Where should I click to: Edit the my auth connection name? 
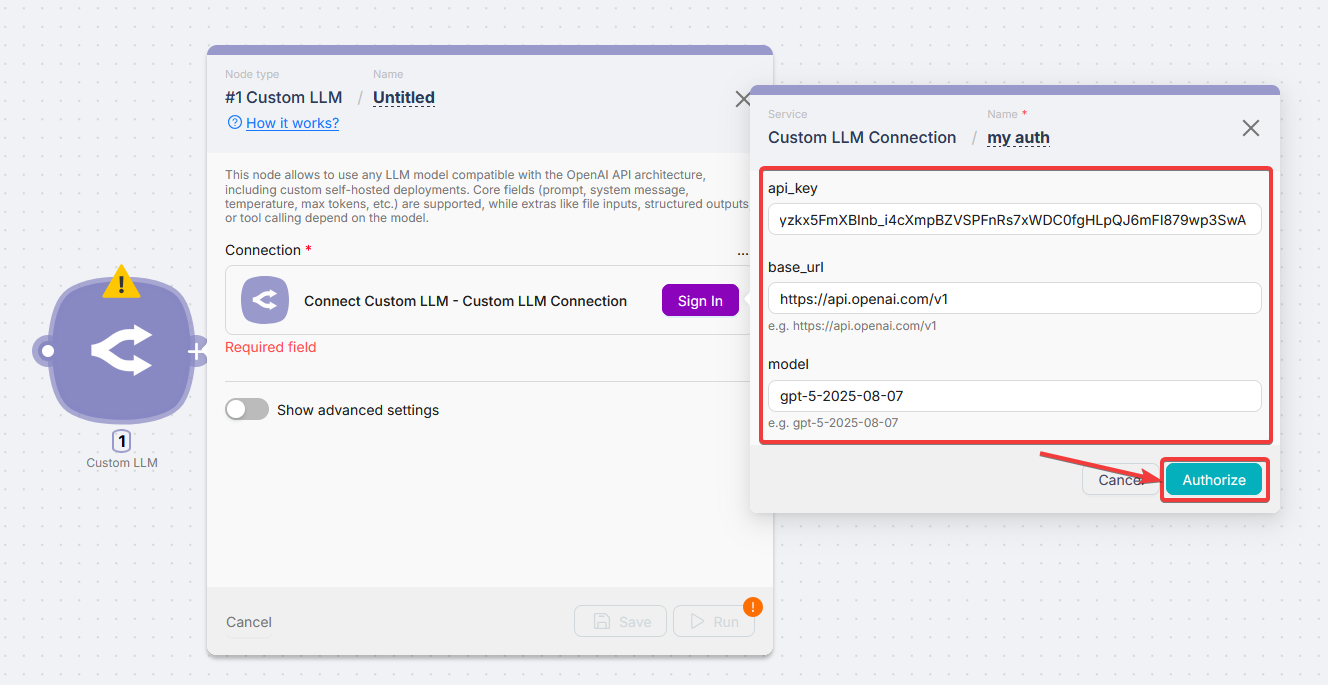point(1017,137)
